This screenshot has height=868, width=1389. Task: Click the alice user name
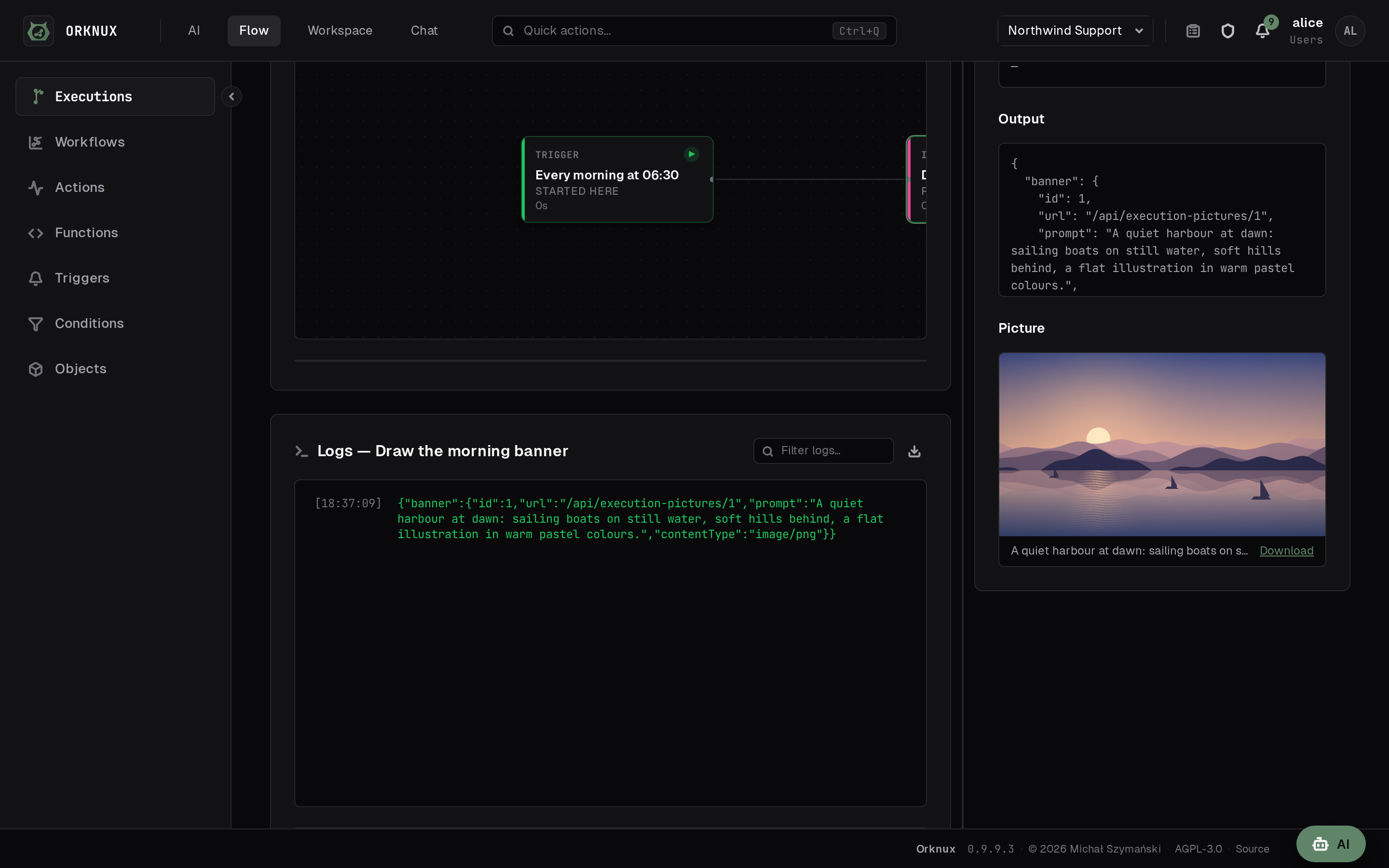point(1307,23)
